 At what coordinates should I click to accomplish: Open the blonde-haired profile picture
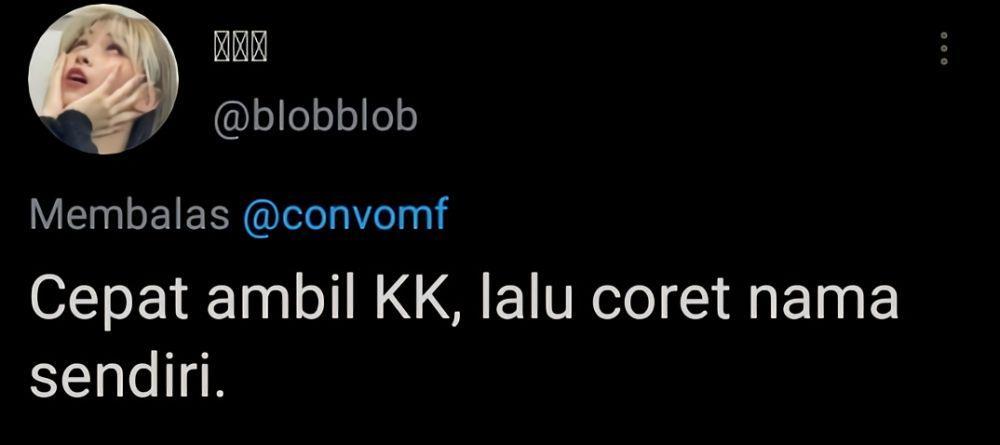click(103, 79)
